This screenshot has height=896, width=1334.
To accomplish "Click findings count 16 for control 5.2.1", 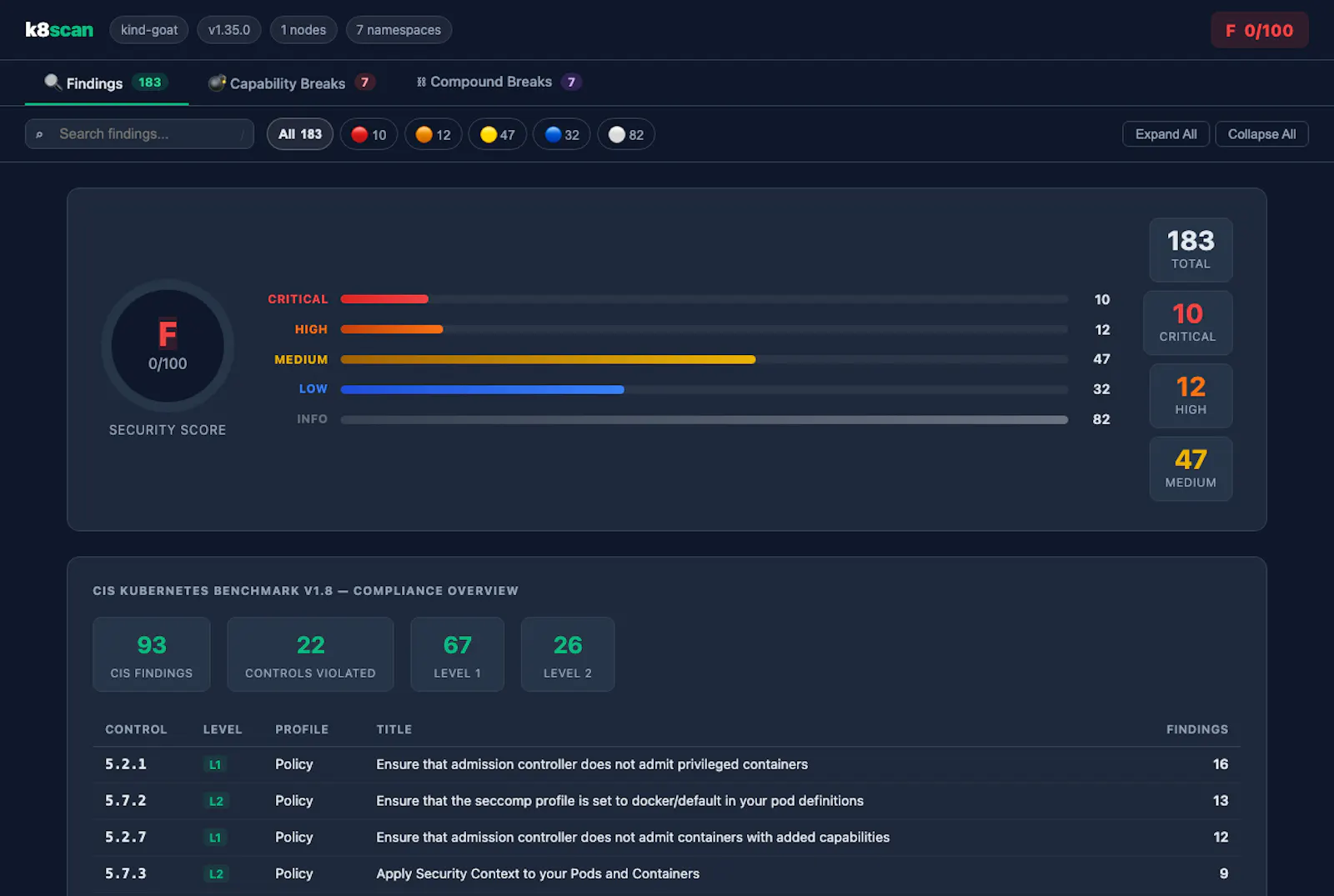I will pos(1221,764).
